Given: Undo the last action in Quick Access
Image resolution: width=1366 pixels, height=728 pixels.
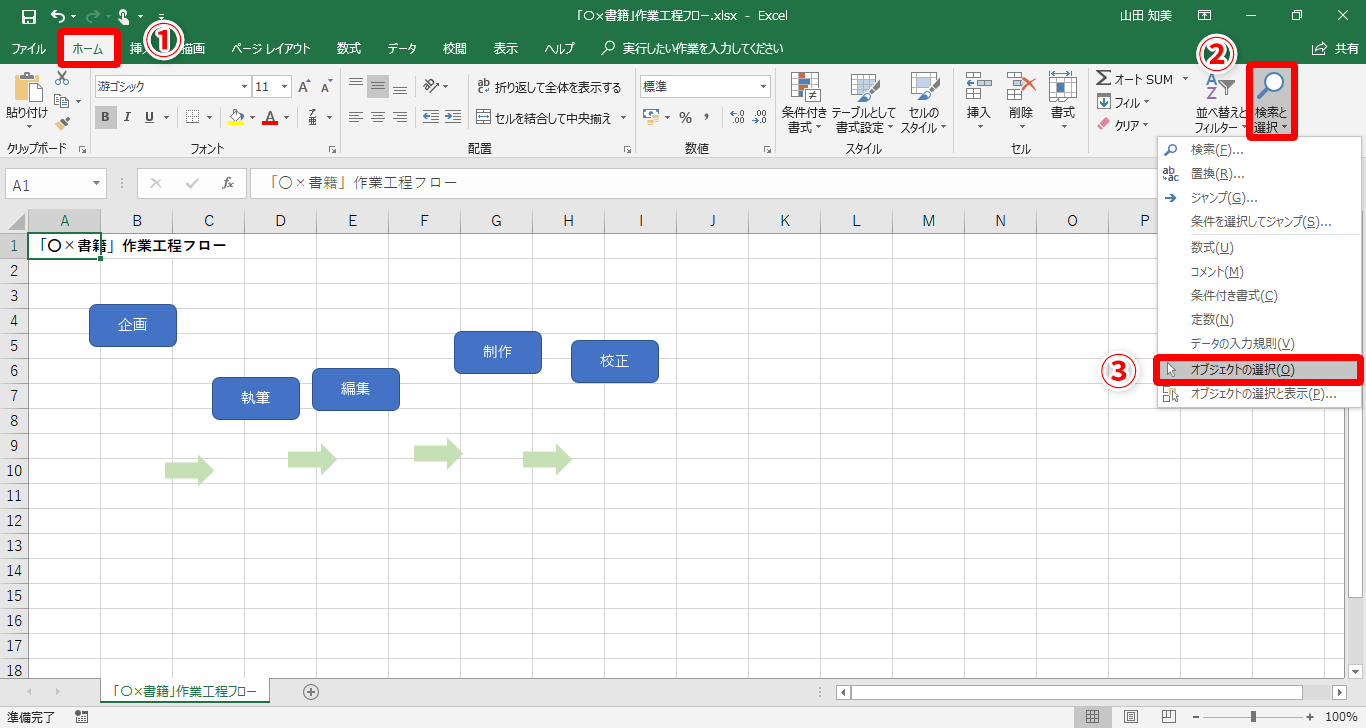Looking at the screenshot, I should (58, 16).
